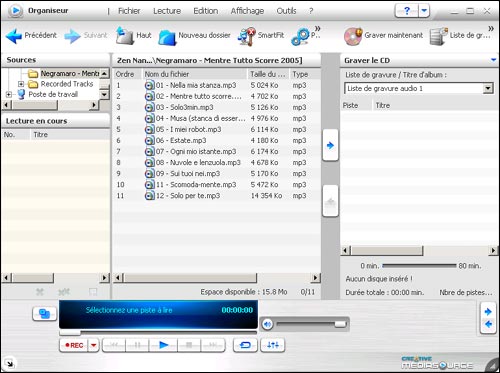Open the Edition menu
The image size is (500, 373).
pos(206,11)
